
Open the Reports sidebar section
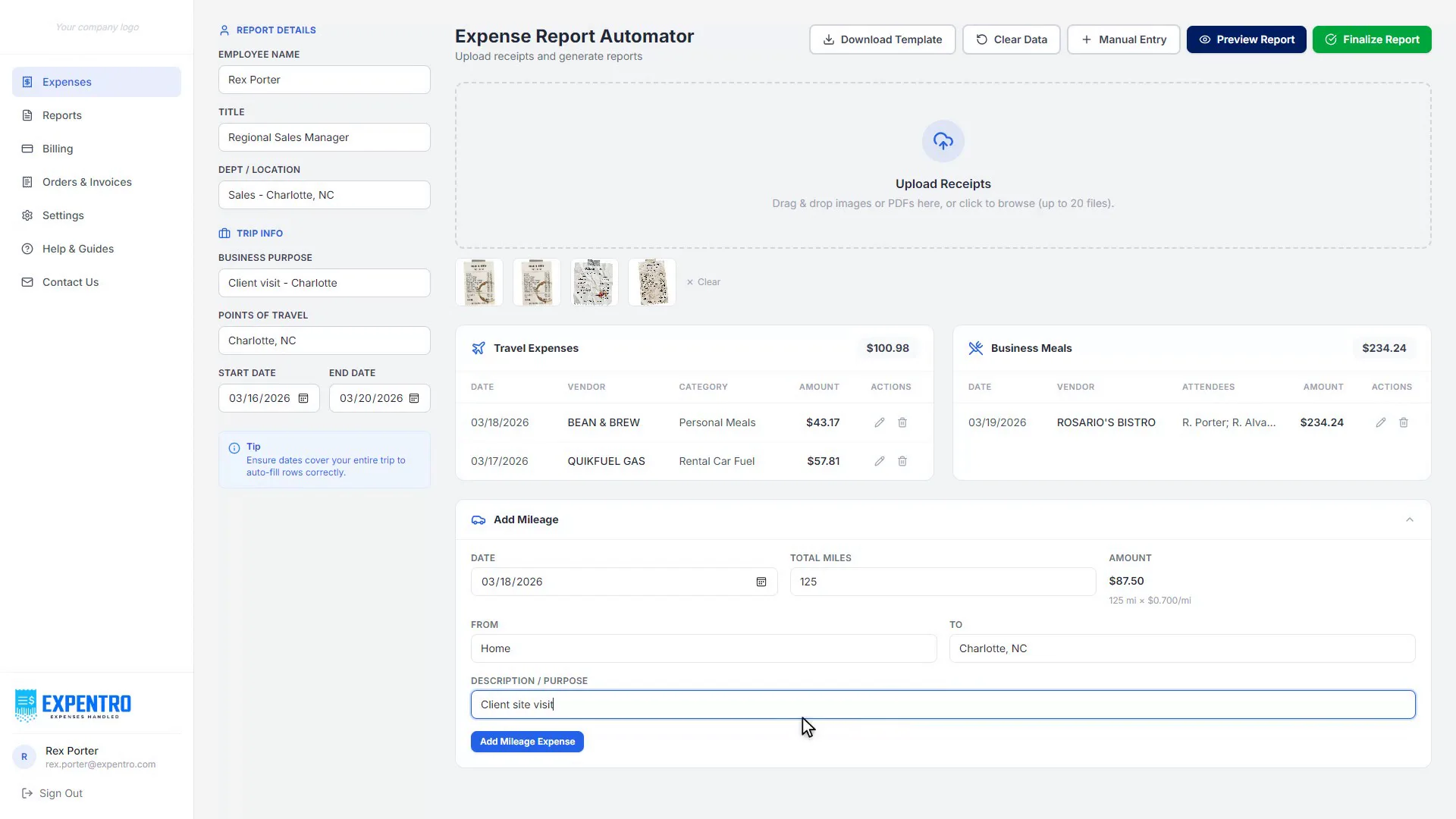(96, 115)
